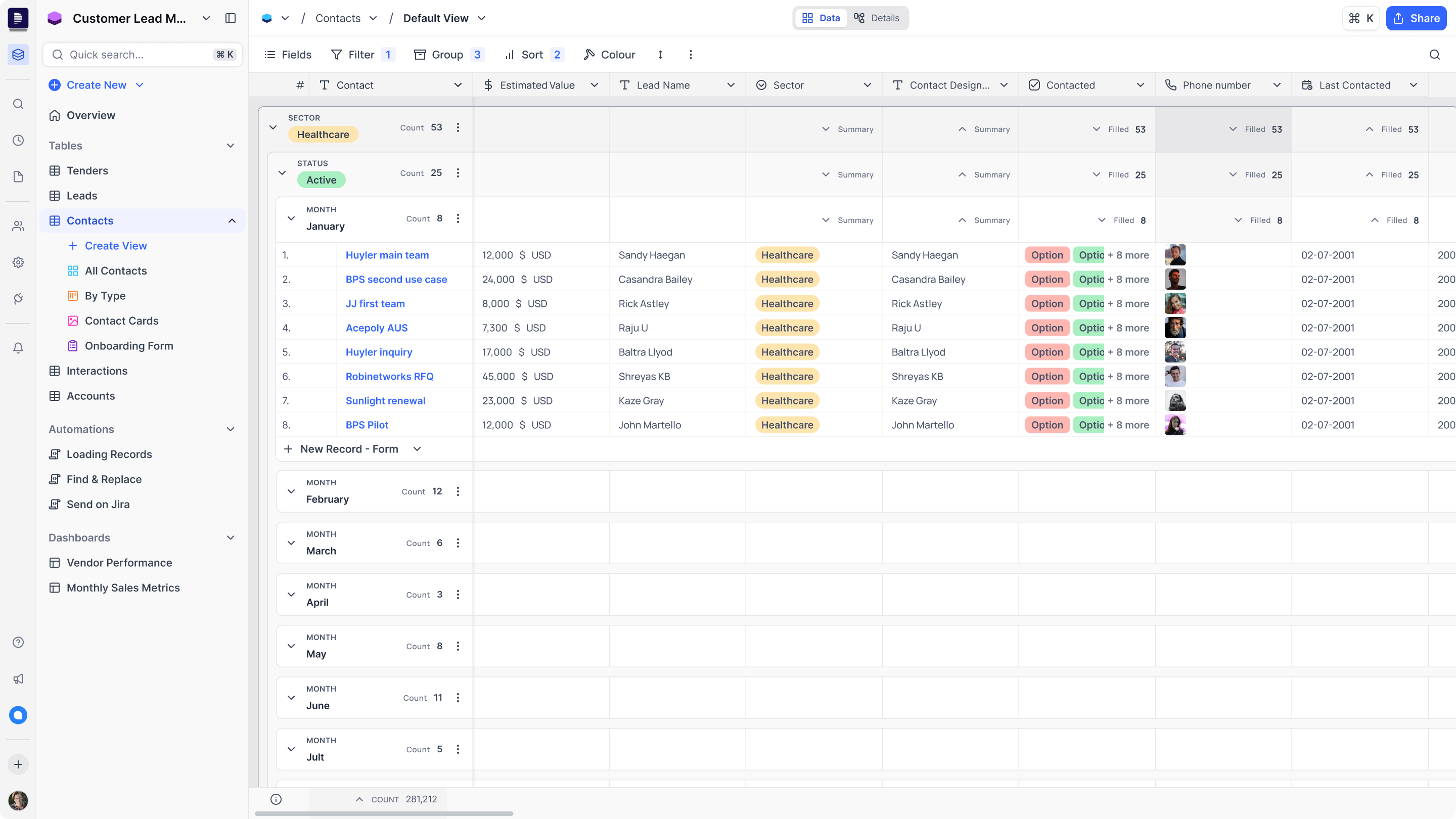Expand the February month group
Viewport: 1456px width, 819px height.
click(291, 491)
